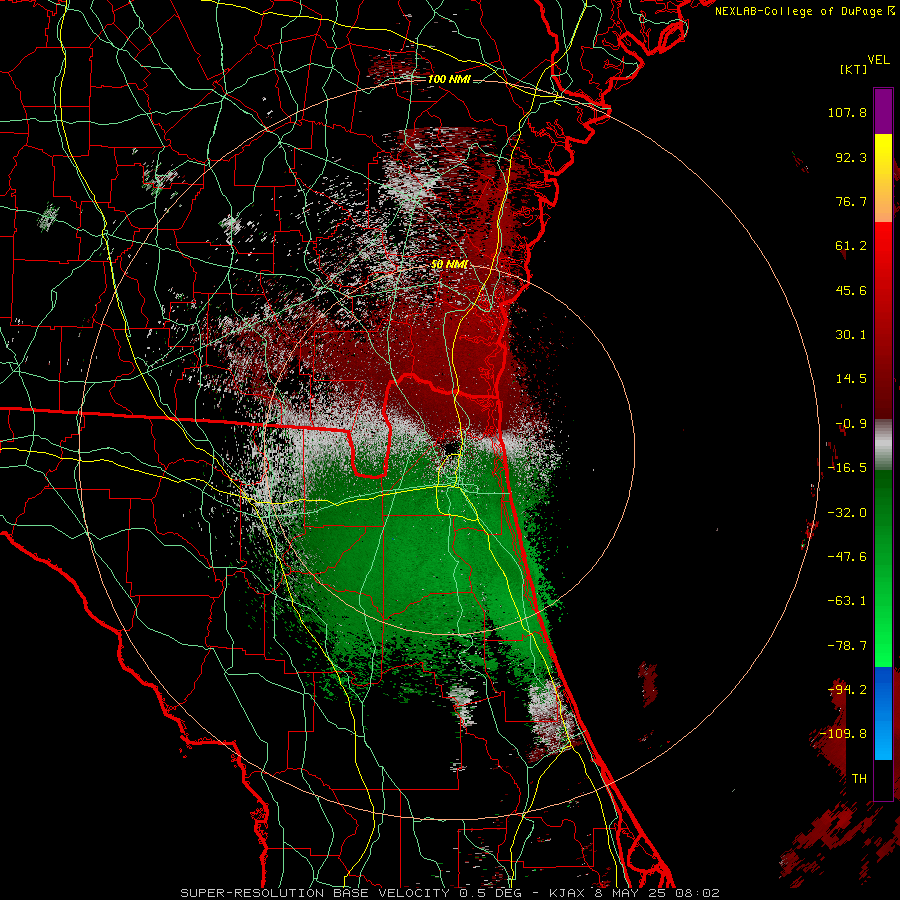Select the -0.9 legend value

point(851,424)
